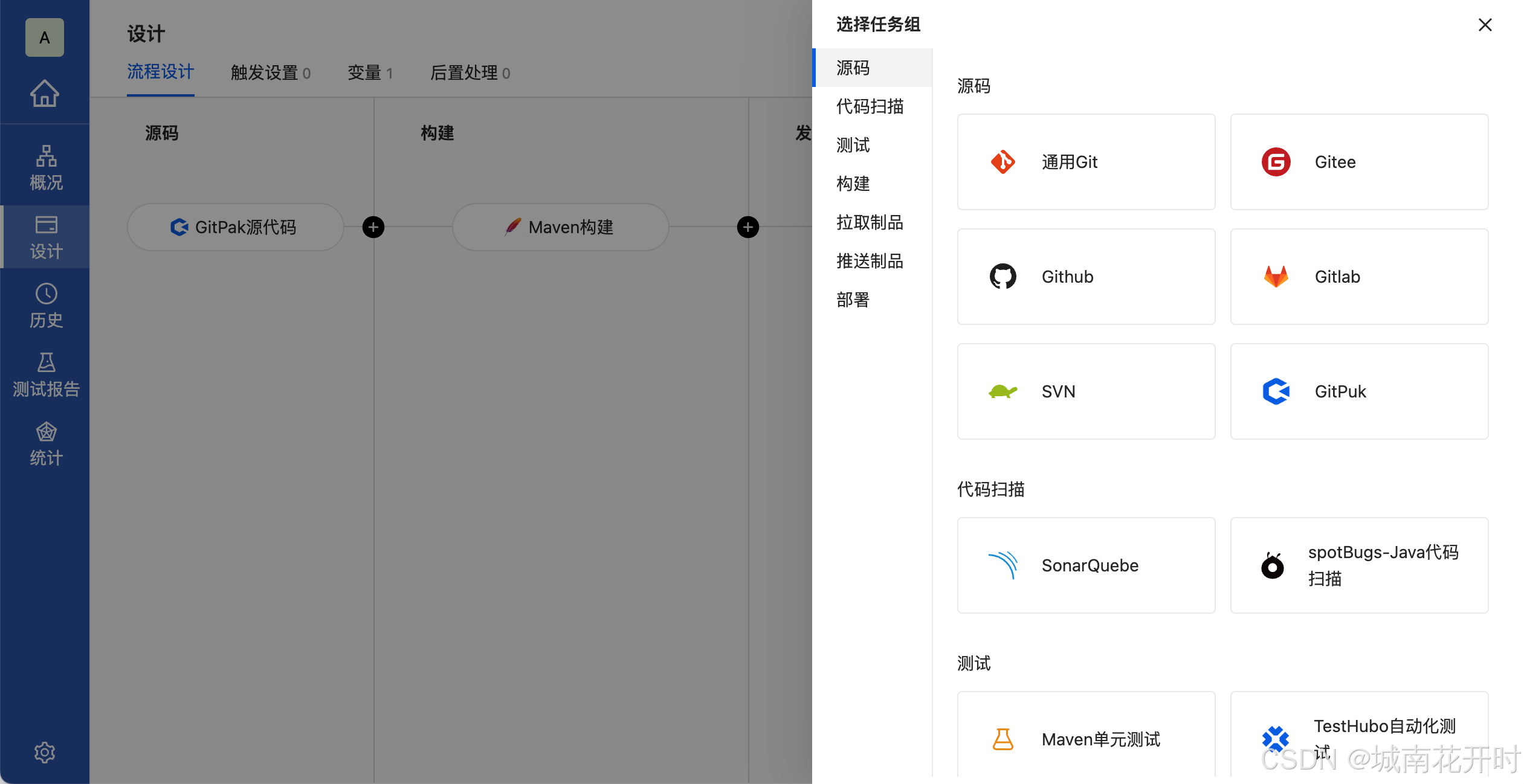Open 测试报告 test reports in sidebar
1524x784 pixels.
[46, 374]
